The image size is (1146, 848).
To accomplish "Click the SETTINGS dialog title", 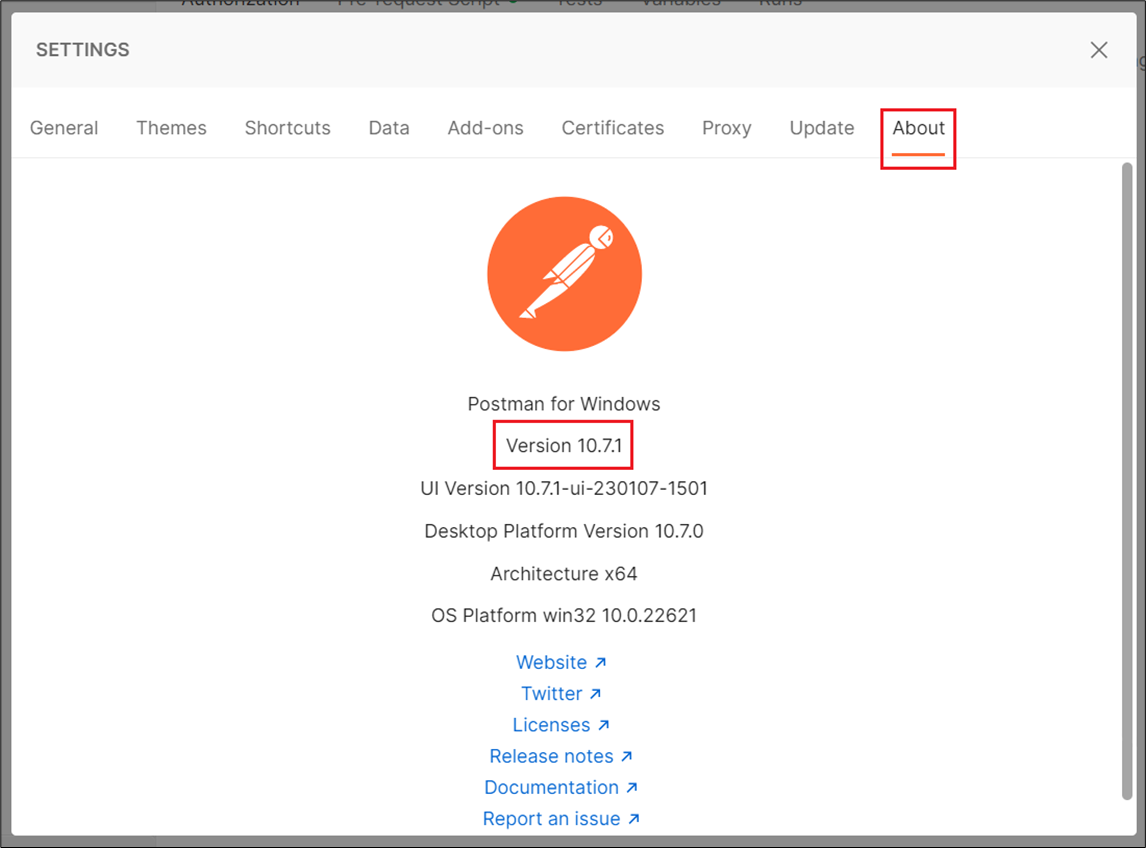I will [x=83, y=50].
